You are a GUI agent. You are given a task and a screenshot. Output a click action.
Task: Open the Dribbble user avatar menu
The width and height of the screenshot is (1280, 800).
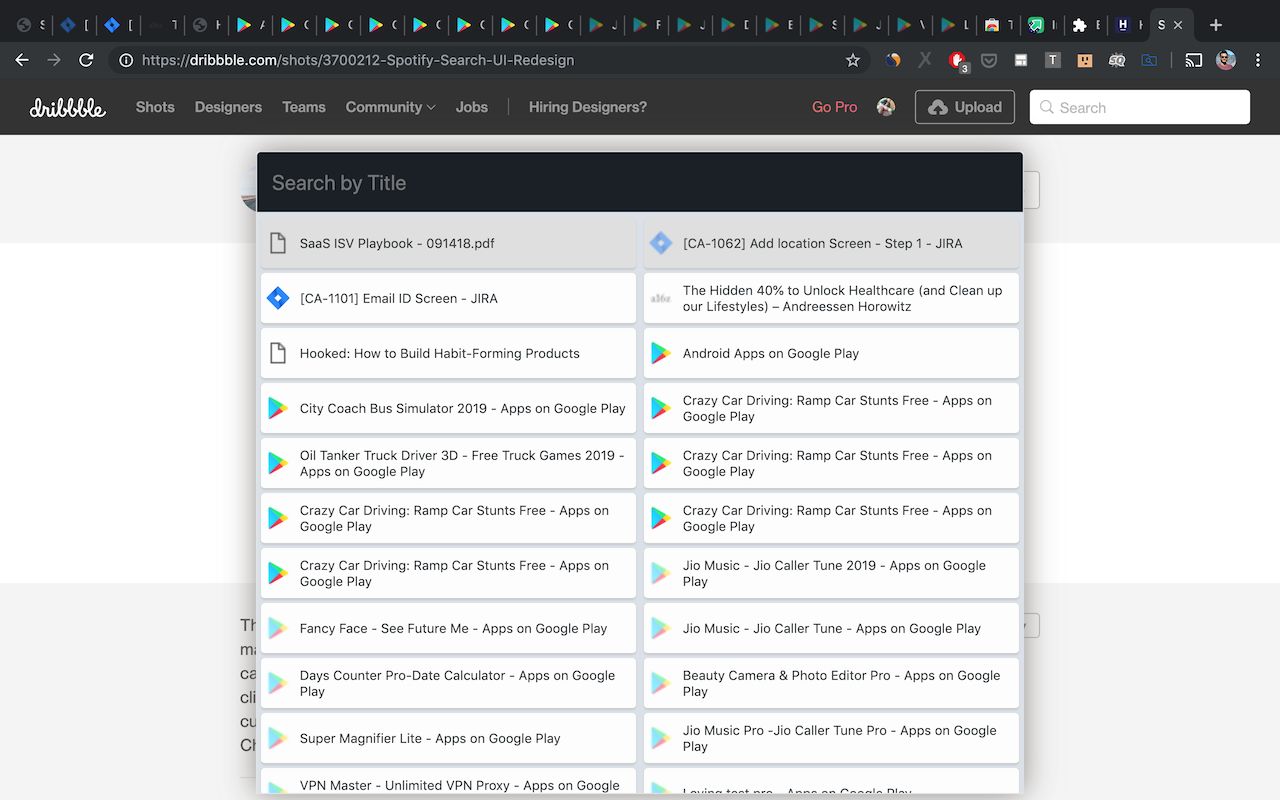click(885, 107)
